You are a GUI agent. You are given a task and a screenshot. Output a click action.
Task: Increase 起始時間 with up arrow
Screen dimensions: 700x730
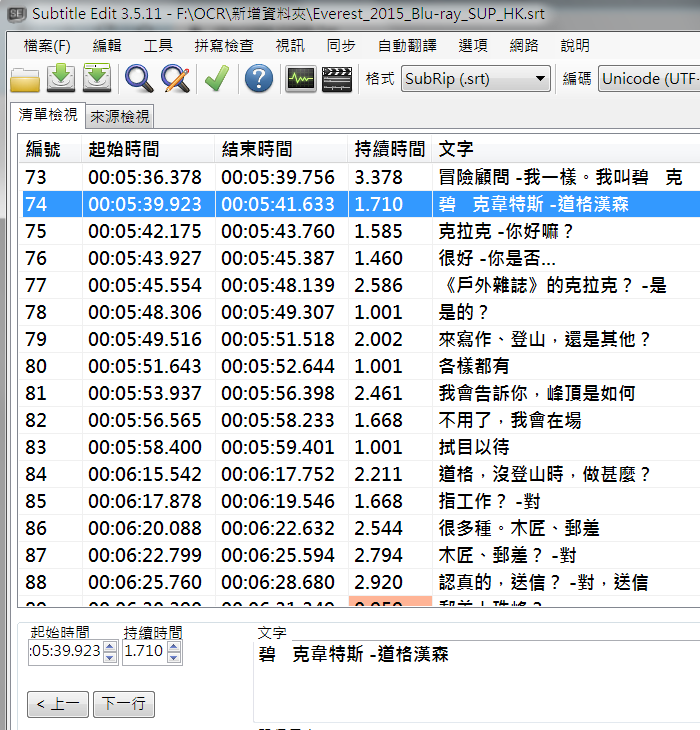pos(110,646)
